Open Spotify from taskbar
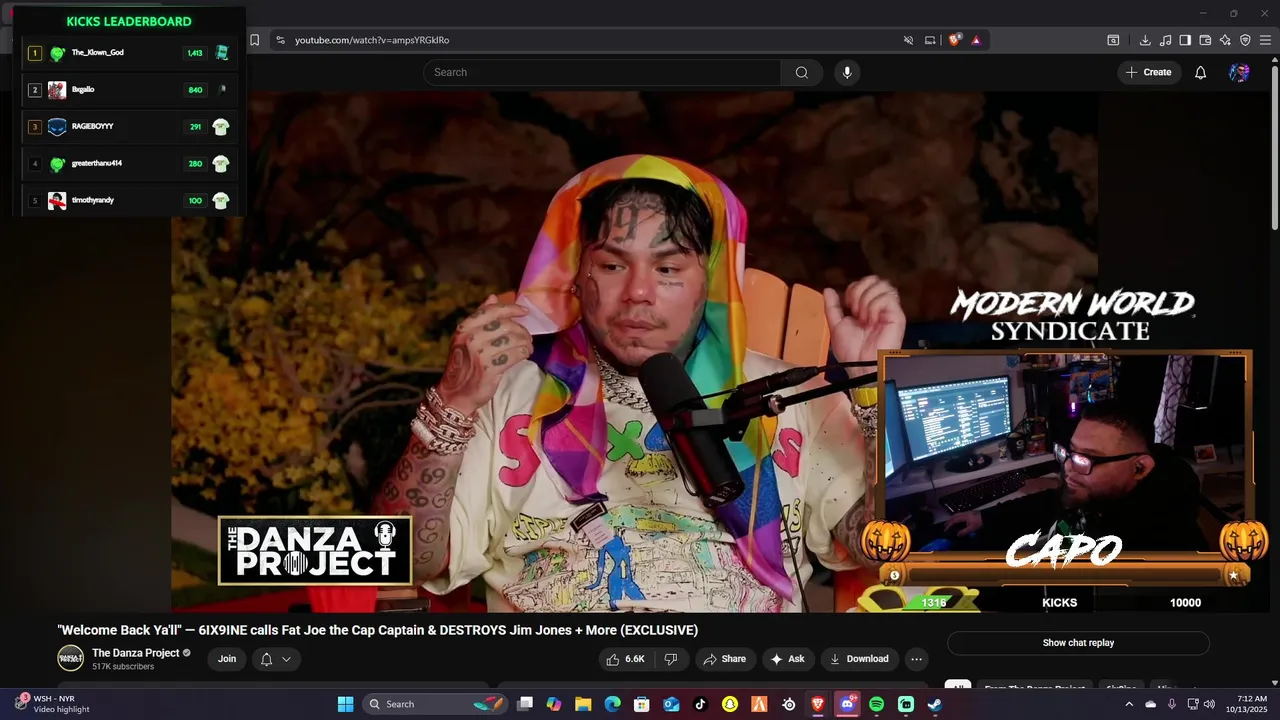 (876, 704)
